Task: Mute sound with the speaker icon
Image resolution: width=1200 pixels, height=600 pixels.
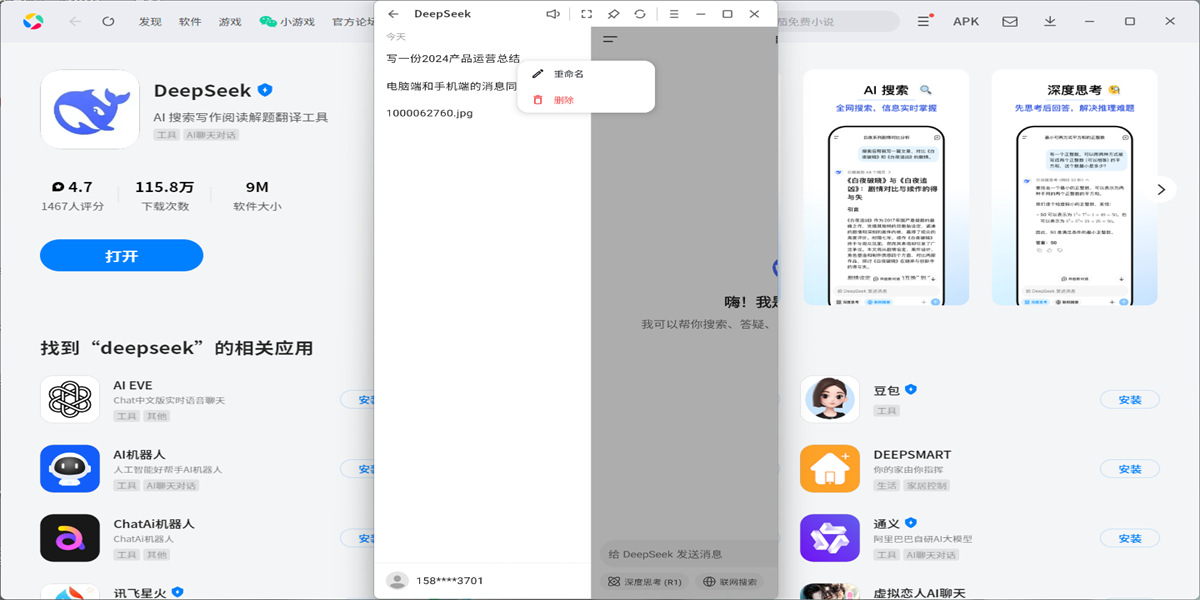Action: tap(553, 14)
